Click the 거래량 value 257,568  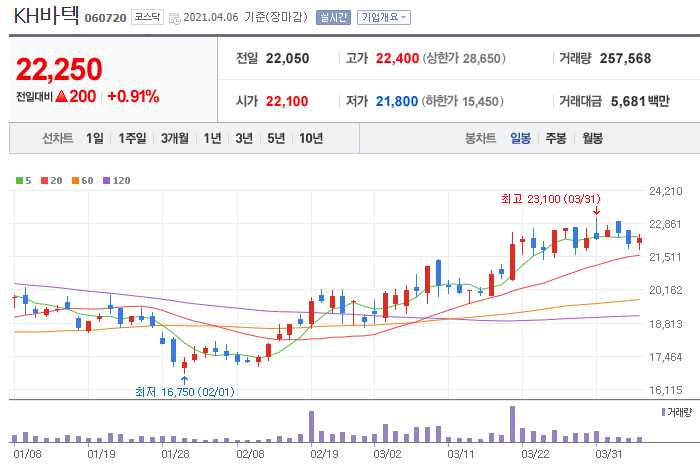coord(625,58)
